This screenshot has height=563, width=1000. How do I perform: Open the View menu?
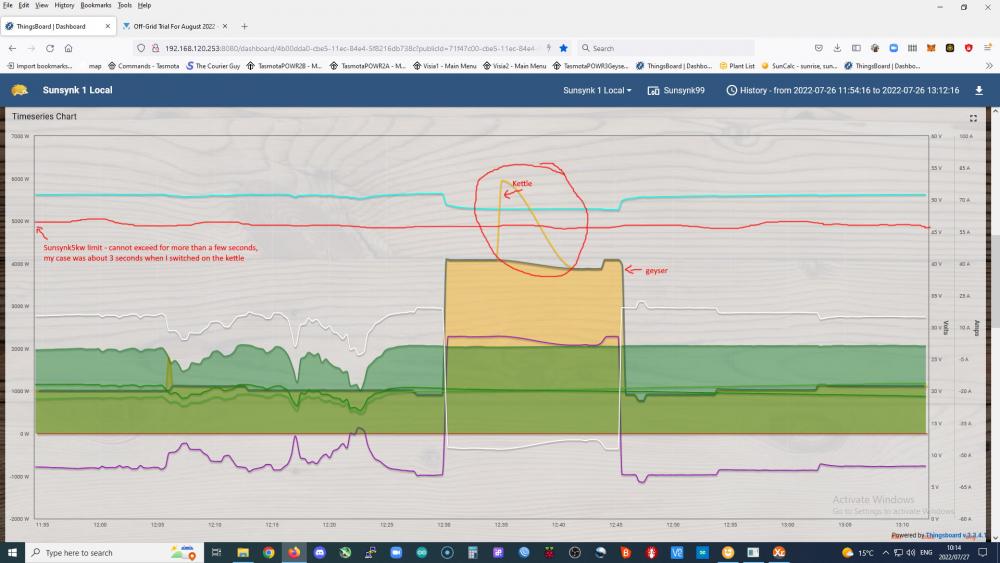click(41, 5)
